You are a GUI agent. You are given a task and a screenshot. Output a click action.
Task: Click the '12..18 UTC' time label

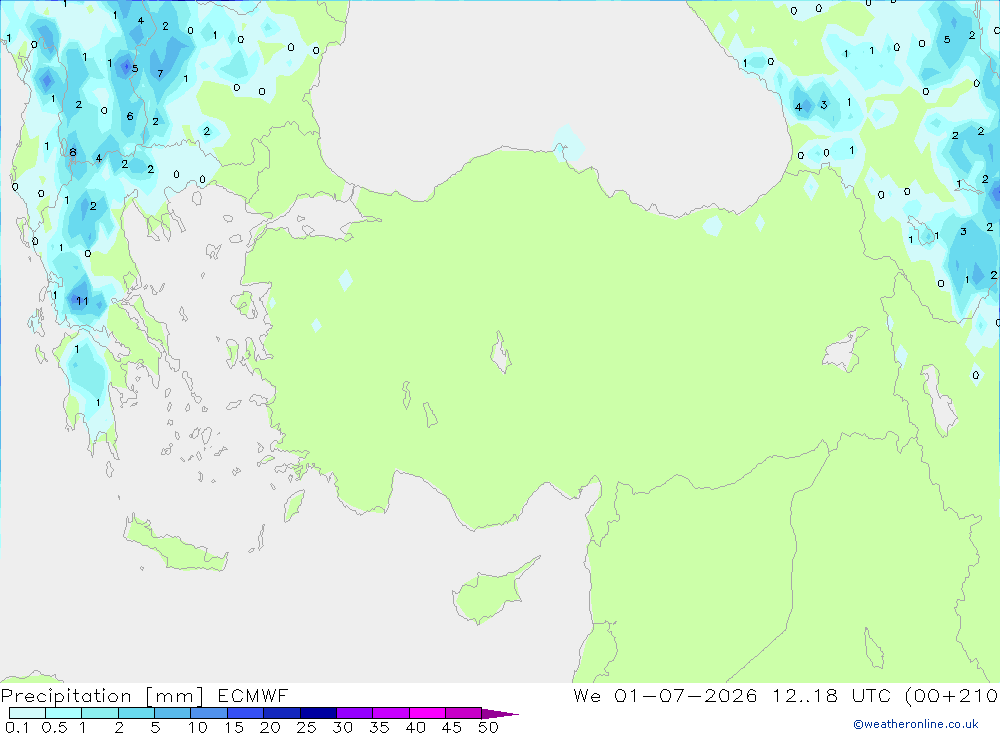tap(831, 695)
